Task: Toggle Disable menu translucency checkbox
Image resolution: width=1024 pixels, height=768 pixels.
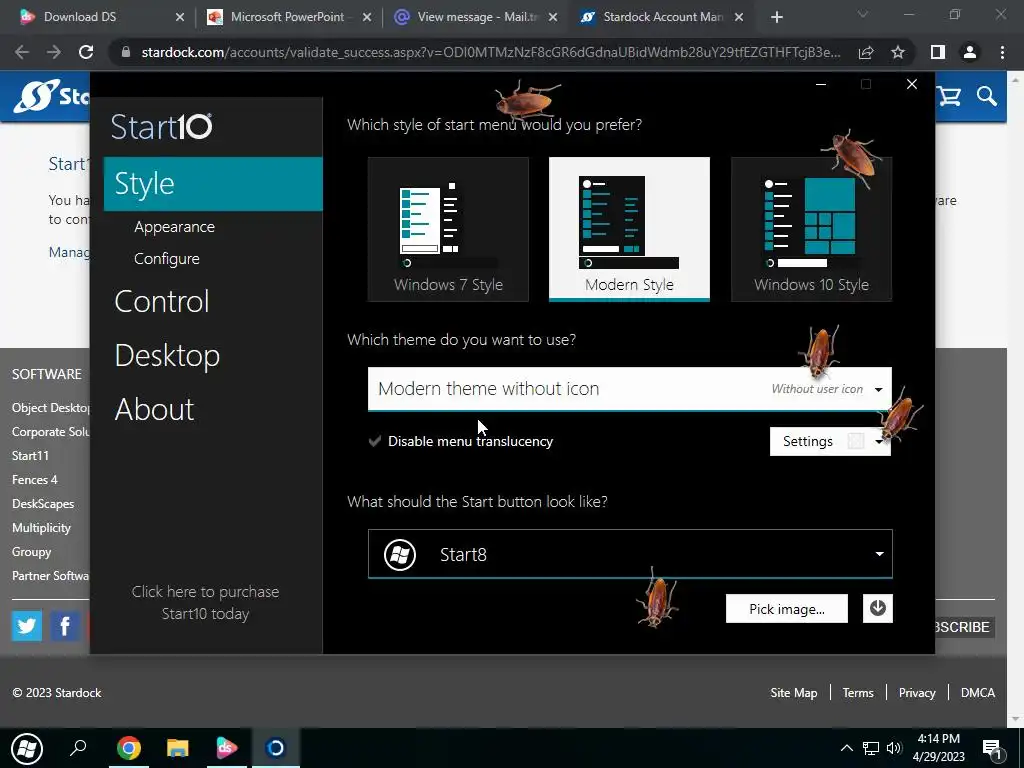Action: coord(375,441)
